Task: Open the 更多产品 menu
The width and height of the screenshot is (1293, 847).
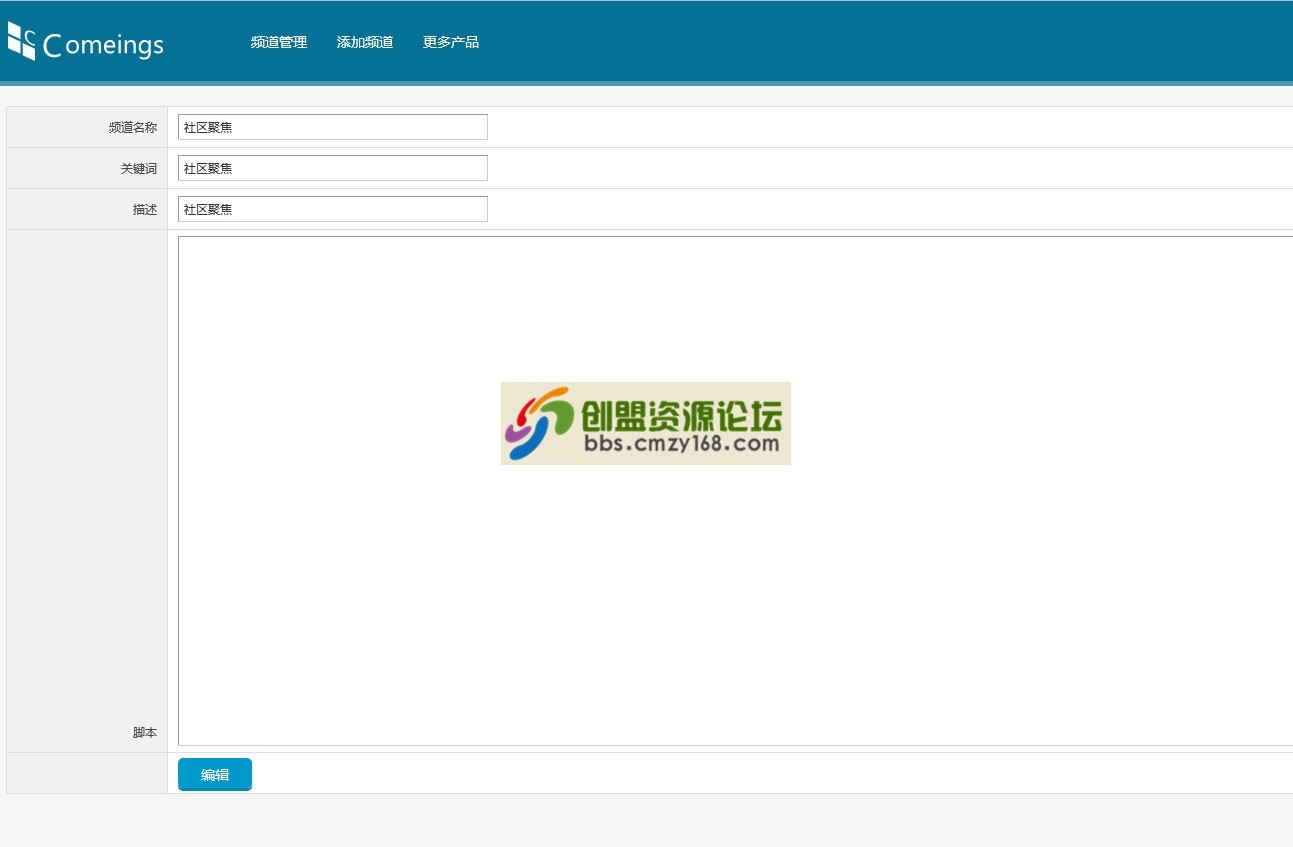Action: coord(451,42)
